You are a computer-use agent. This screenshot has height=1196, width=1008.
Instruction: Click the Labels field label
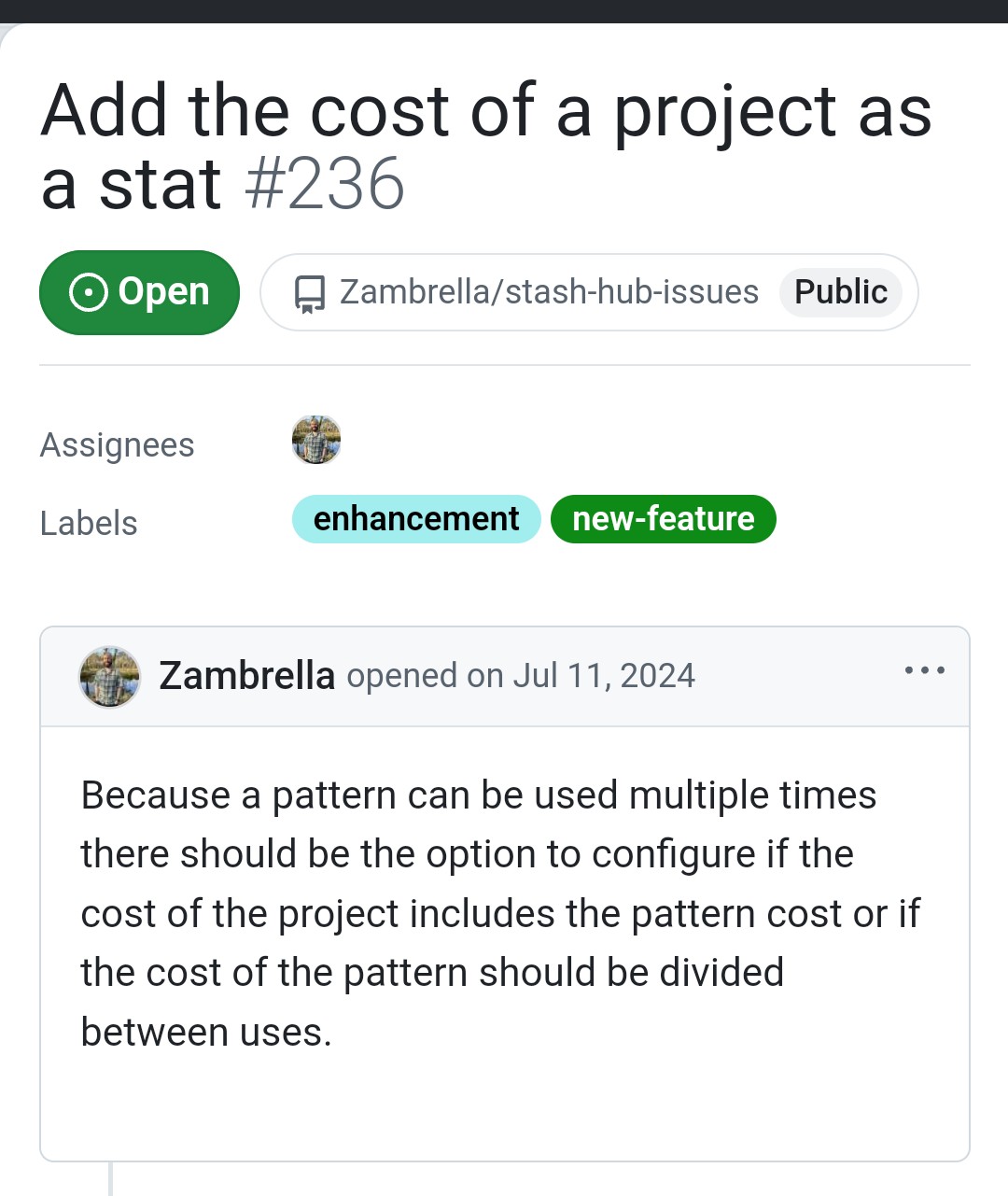[x=89, y=523]
